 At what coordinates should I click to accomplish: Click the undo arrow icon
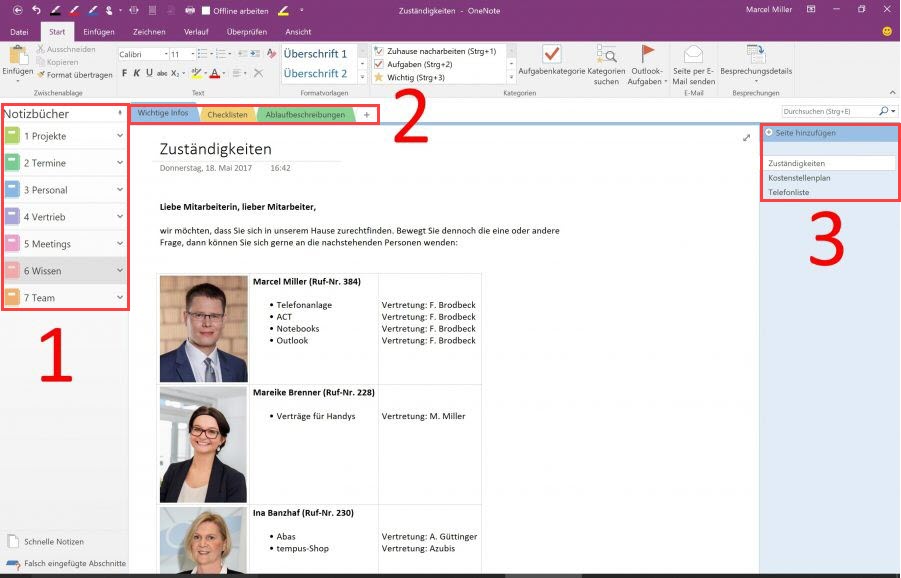[36, 10]
